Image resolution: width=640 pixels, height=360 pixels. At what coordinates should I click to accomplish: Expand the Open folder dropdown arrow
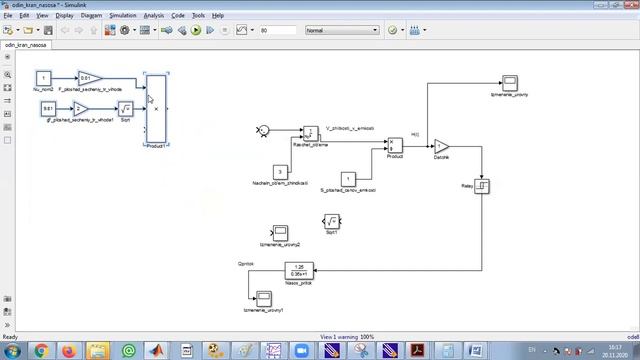(38, 30)
